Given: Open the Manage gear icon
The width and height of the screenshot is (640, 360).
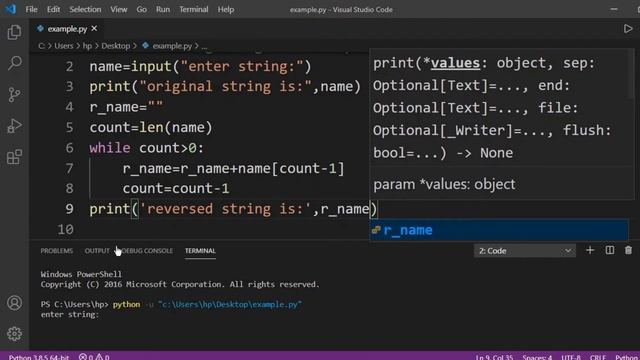Looking at the screenshot, I should [x=14, y=334].
